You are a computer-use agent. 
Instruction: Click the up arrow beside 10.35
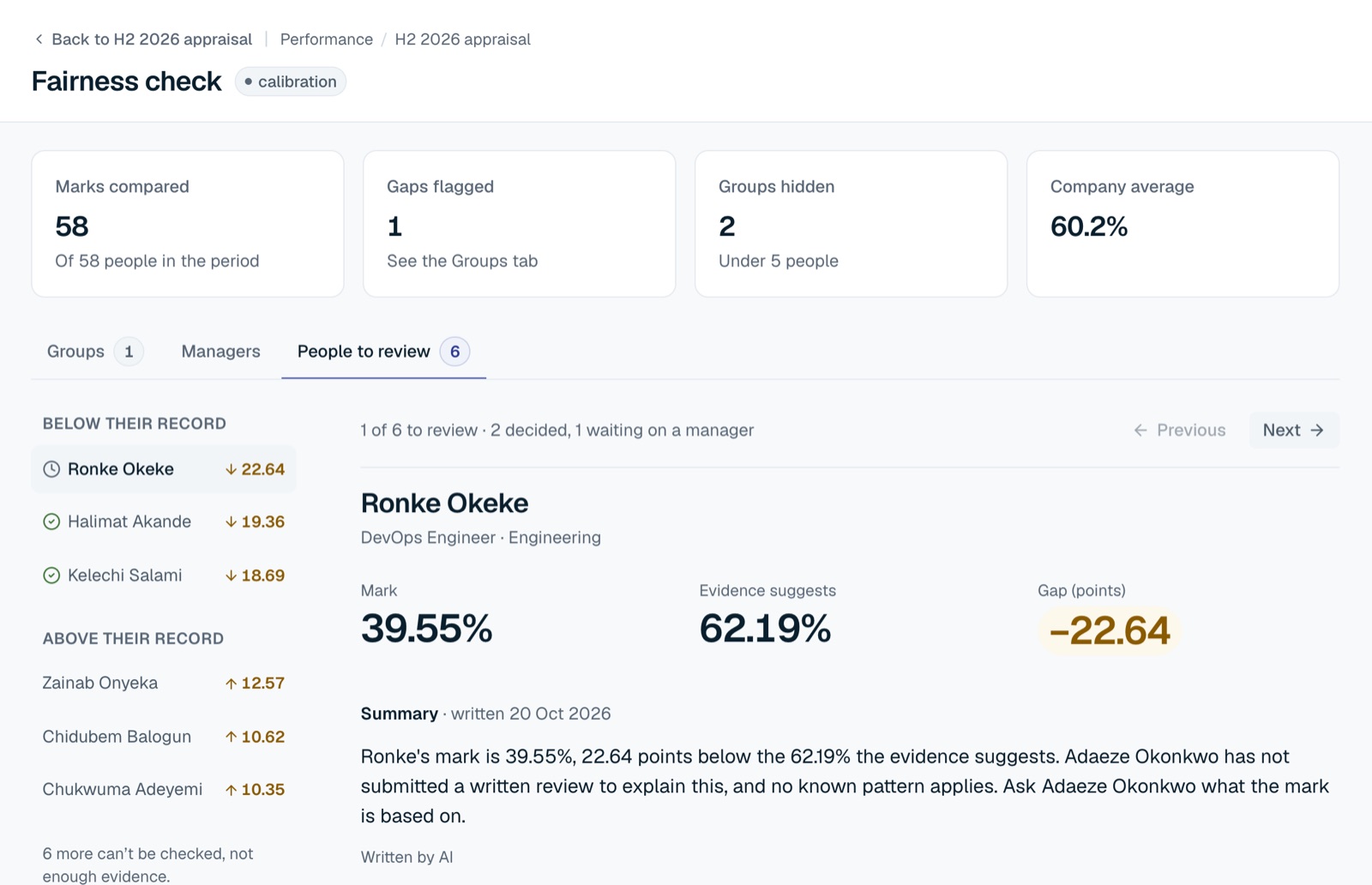click(231, 790)
